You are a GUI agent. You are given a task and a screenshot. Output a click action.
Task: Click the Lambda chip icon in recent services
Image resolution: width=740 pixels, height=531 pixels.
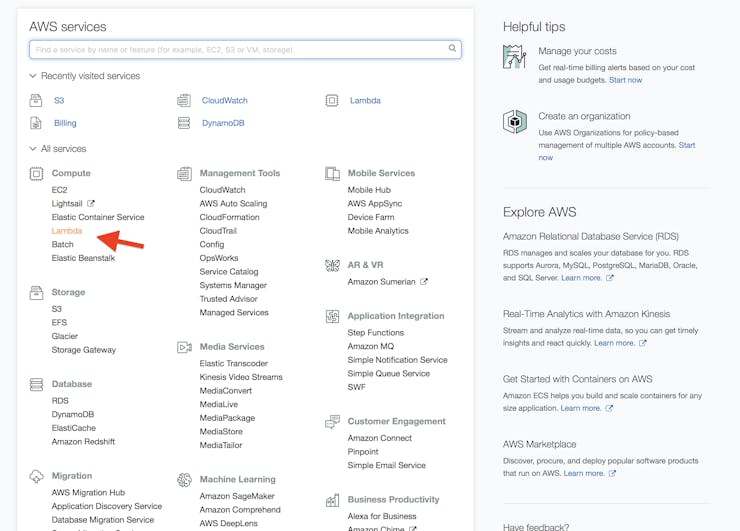point(332,100)
